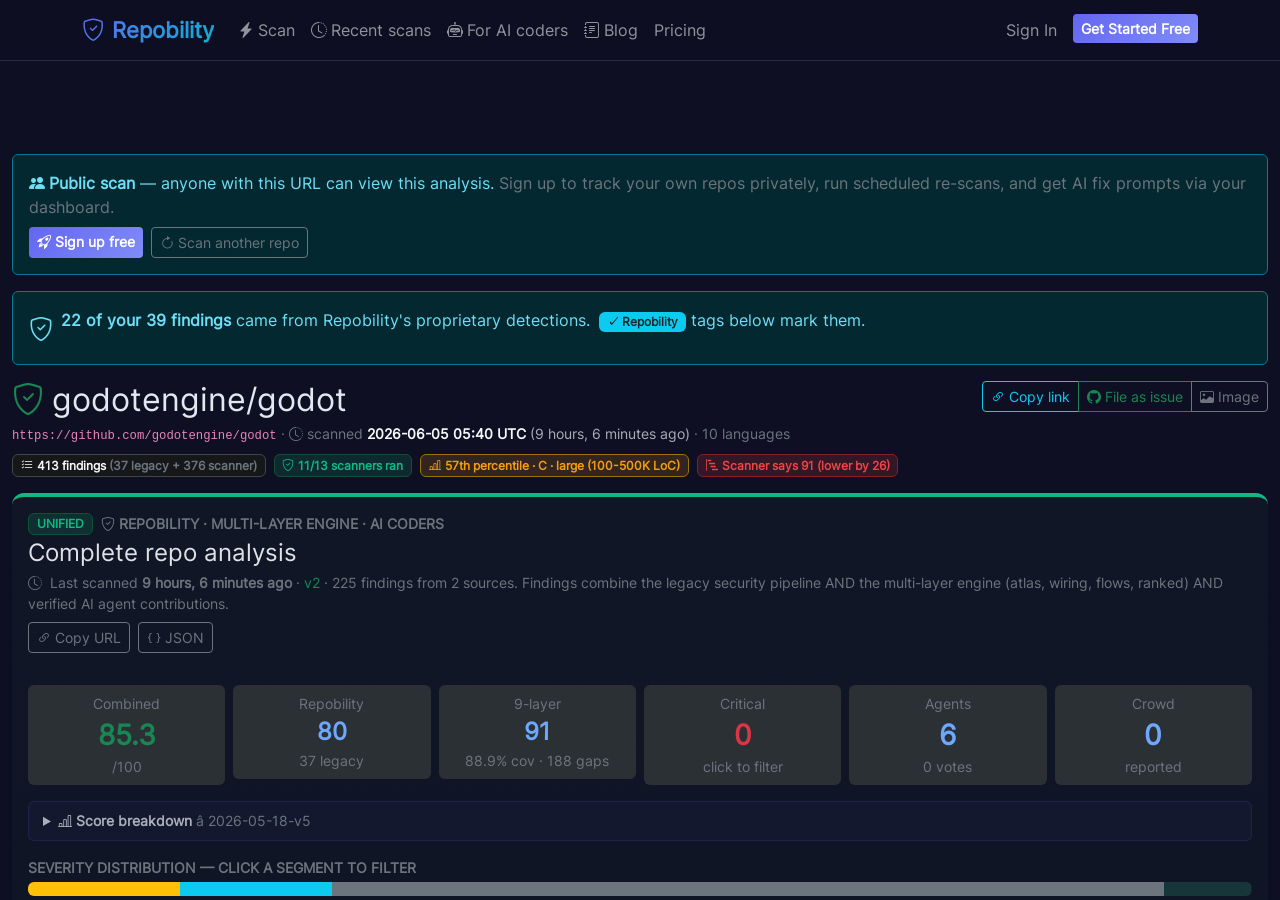Click the clock icon beside Last scanned

click(35, 583)
